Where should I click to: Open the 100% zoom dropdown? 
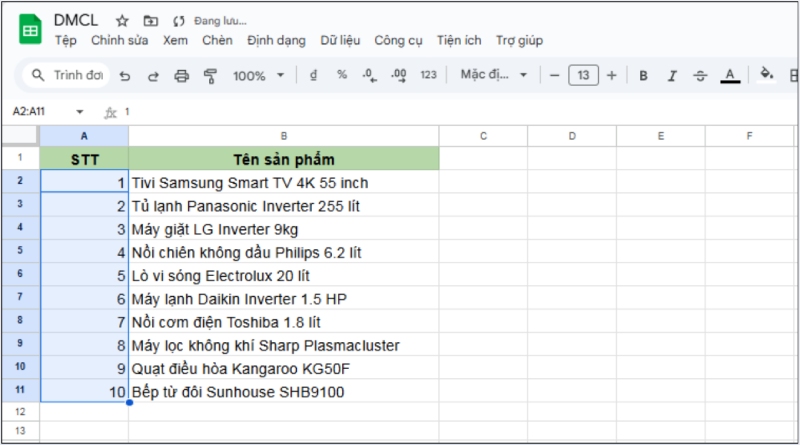pyautogui.click(x=258, y=75)
